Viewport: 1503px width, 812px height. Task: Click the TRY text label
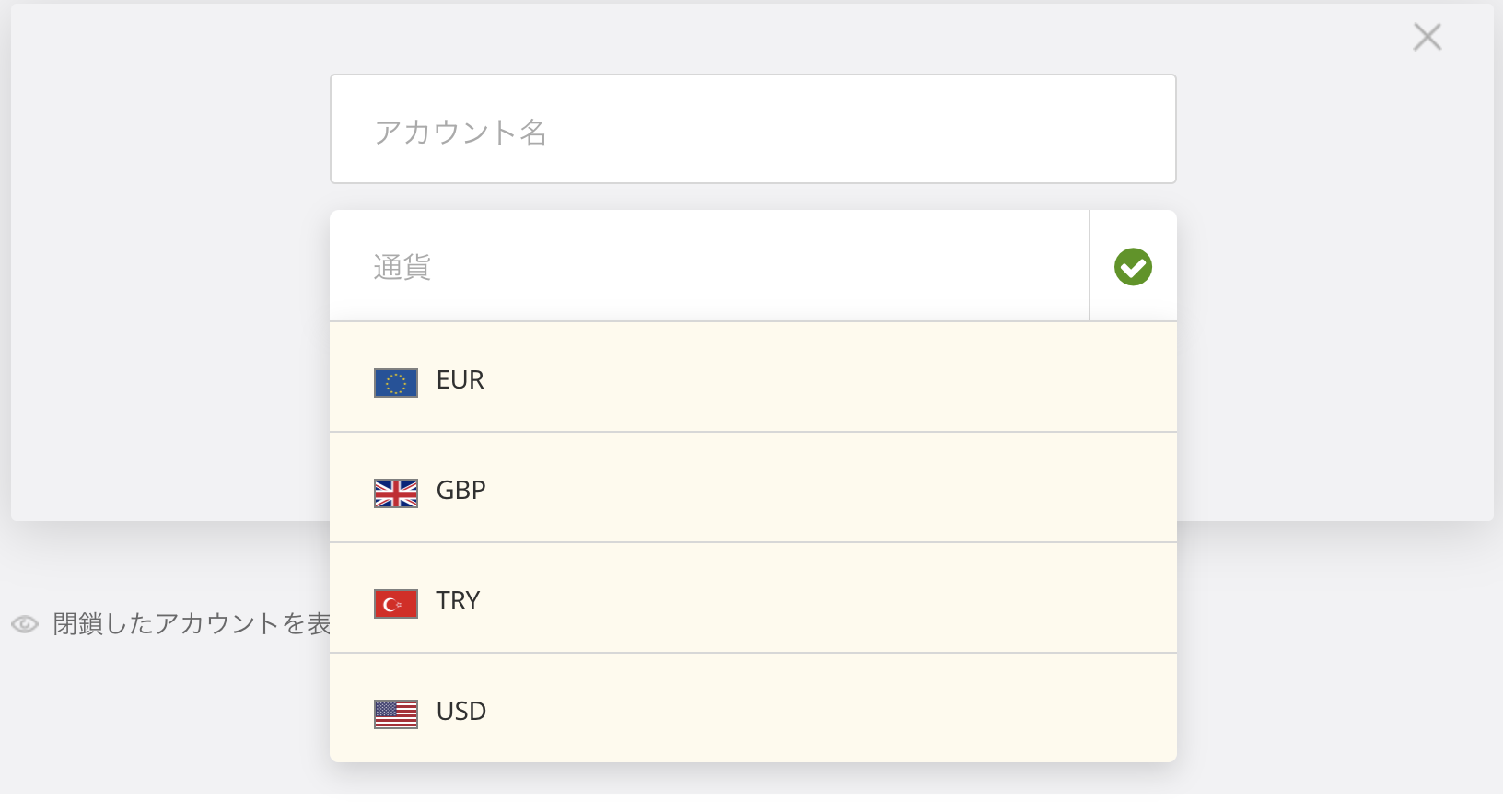tap(459, 601)
